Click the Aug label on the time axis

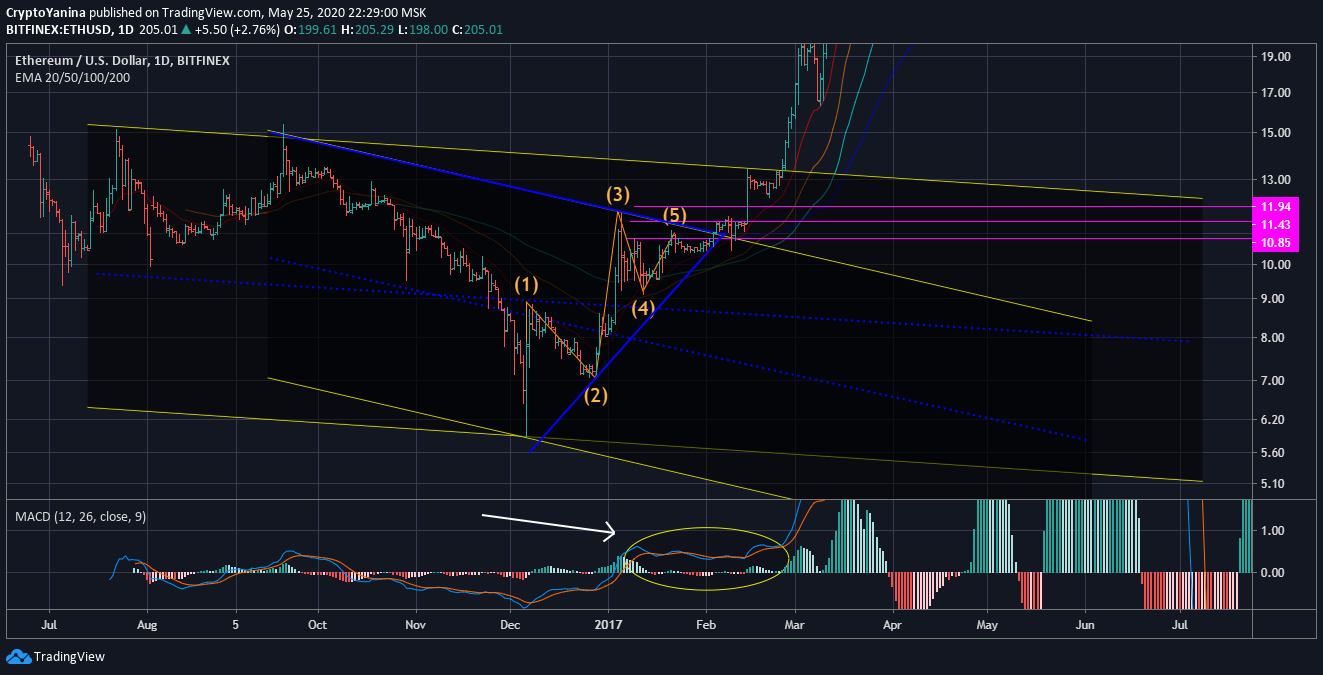pos(147,625)
